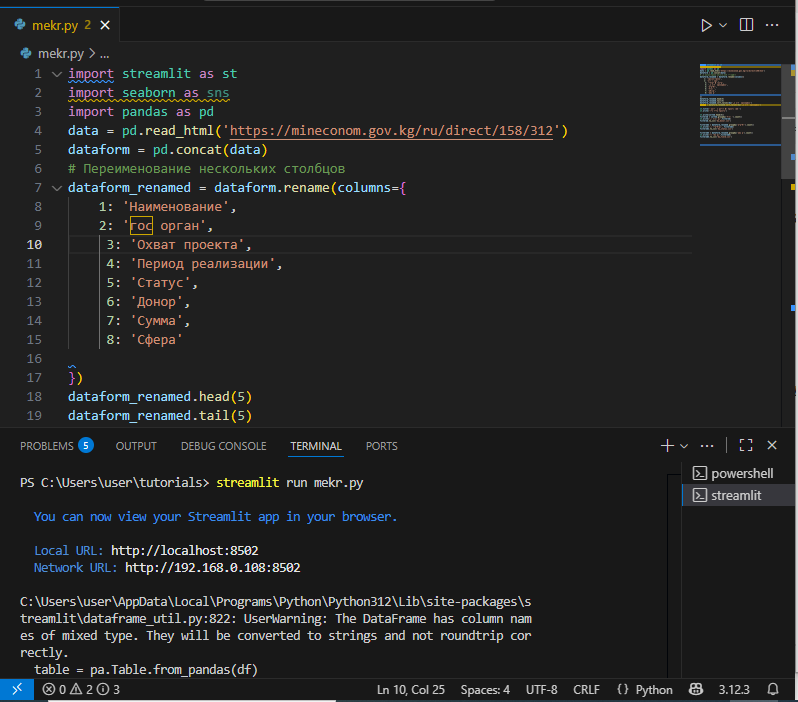
Task: Close the mekr.py editor tab
Action: [x=107, y=24]
